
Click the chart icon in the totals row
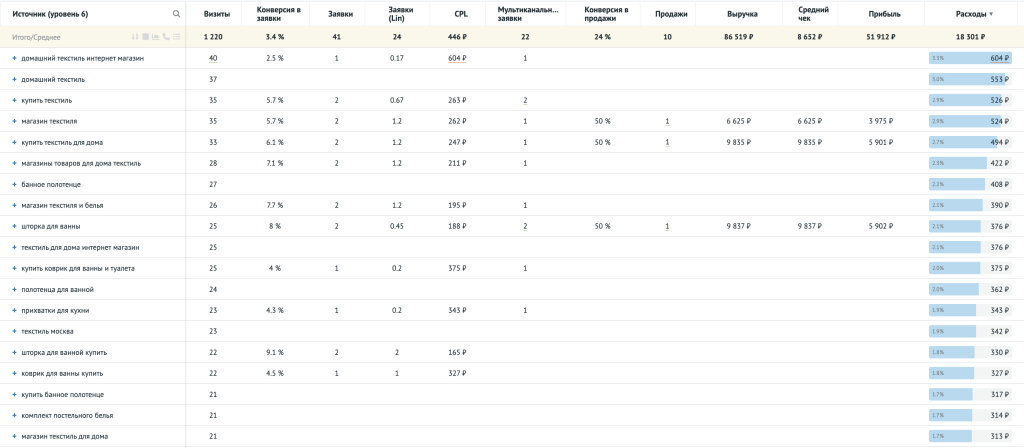click(x=156, y=37)
